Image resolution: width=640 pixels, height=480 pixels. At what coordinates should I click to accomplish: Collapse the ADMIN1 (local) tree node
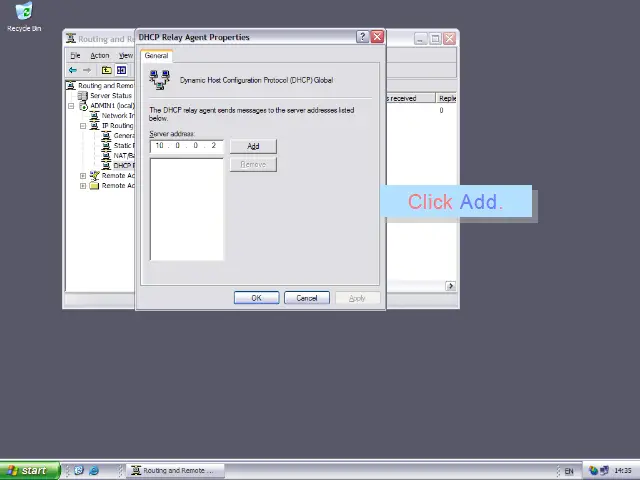point(71,106)
